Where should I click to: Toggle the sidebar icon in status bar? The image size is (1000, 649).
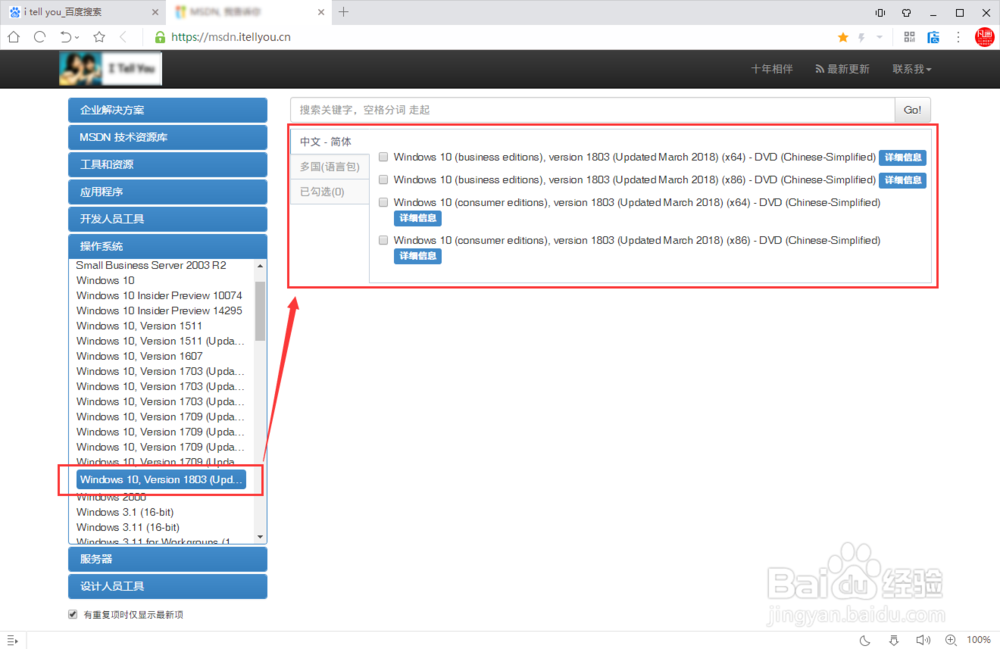(x=12, y=640)
